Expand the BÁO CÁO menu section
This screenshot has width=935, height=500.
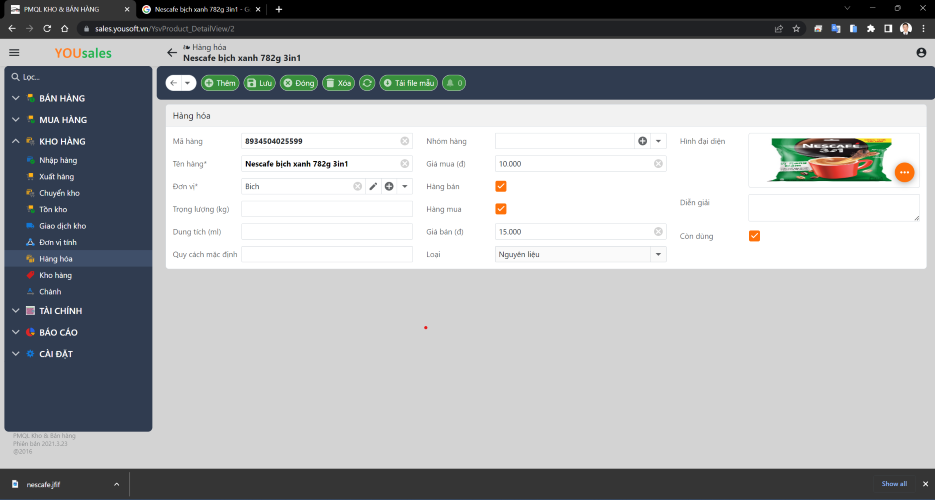click(x=16, y=333)
